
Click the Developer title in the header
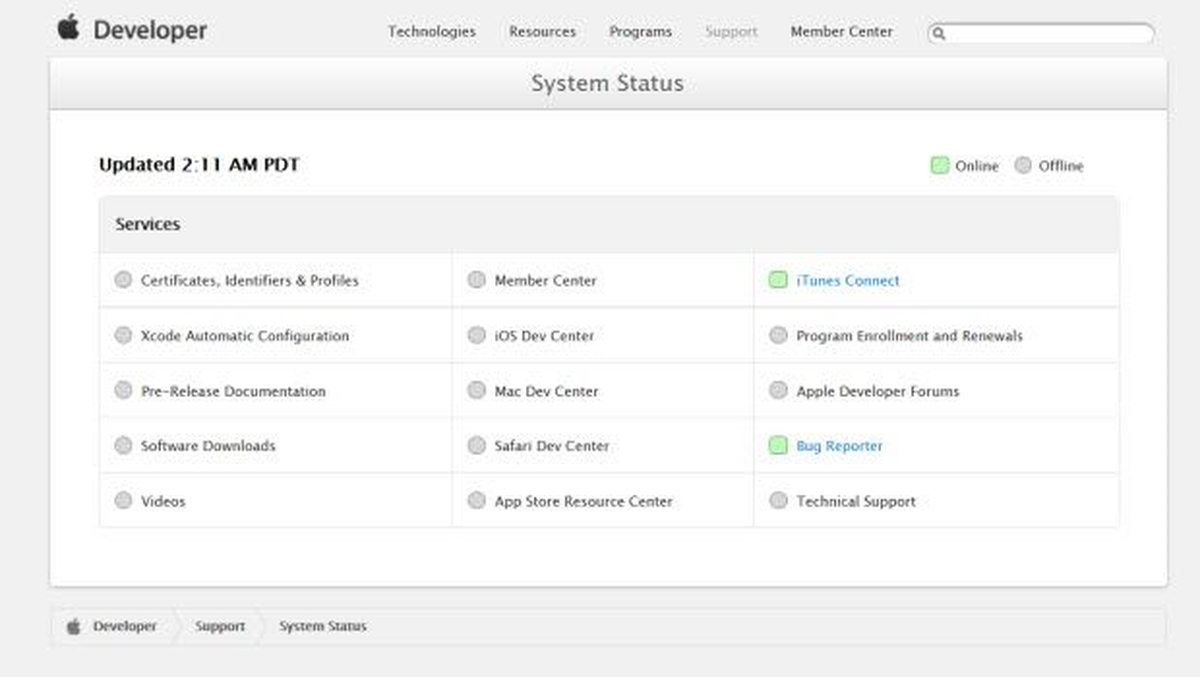point(150,30)
